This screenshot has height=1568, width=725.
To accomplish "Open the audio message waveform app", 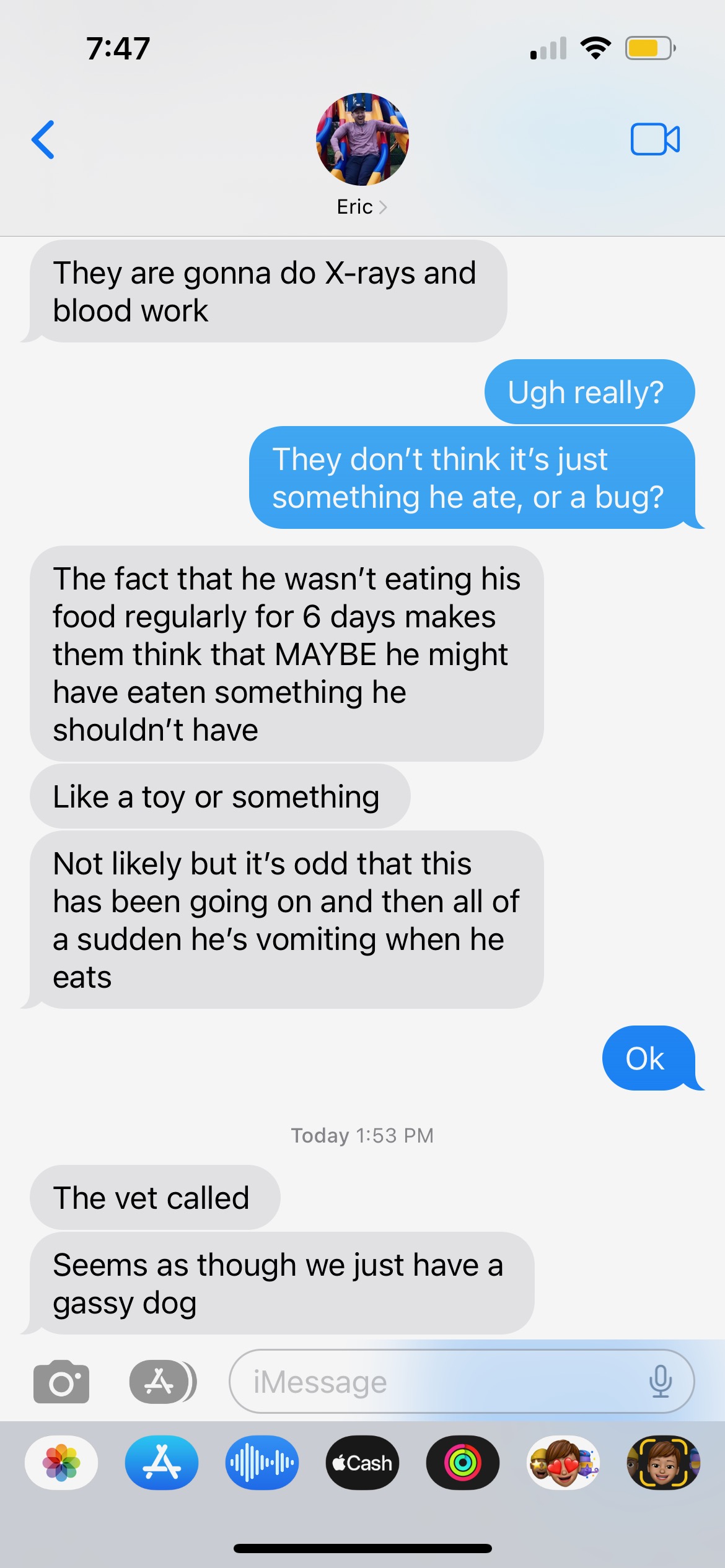I will pos(262,1463).
